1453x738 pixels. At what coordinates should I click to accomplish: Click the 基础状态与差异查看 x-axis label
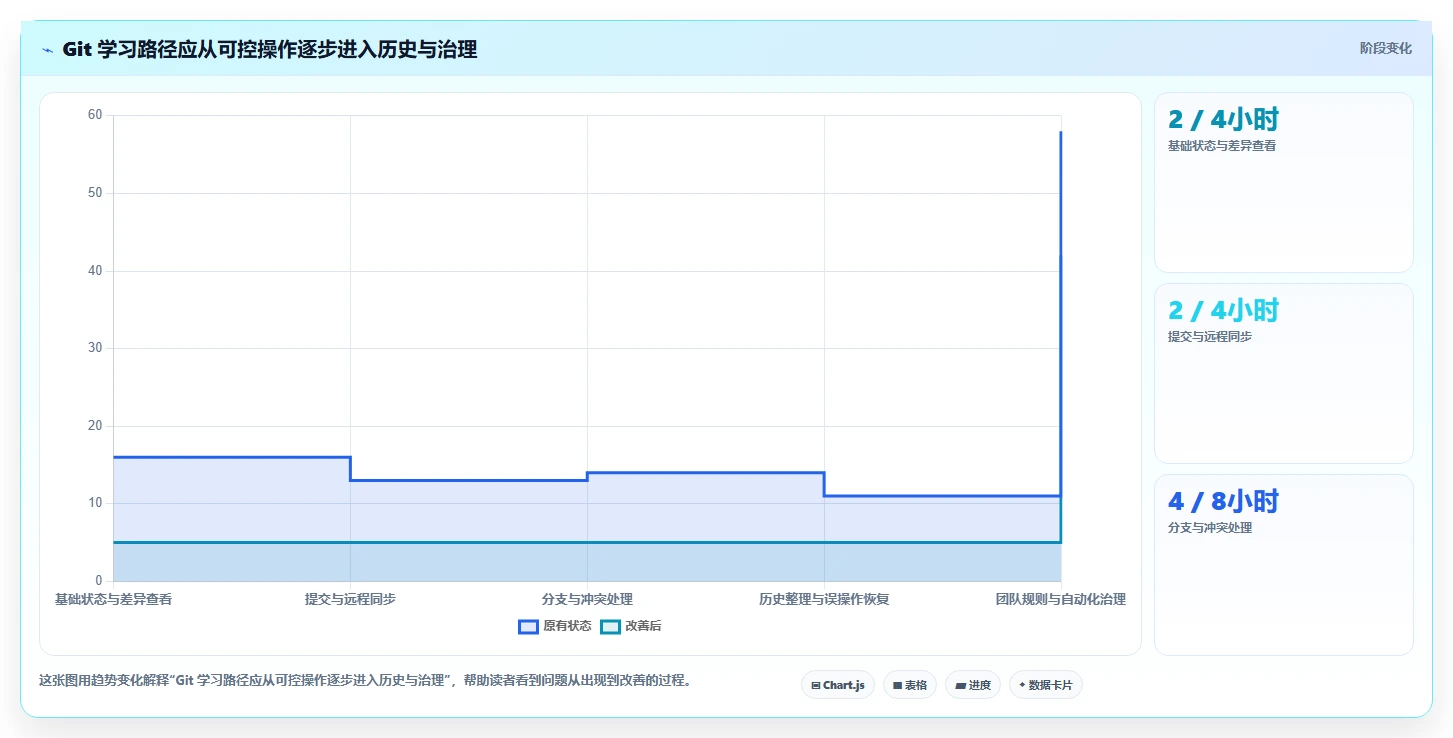113,600
